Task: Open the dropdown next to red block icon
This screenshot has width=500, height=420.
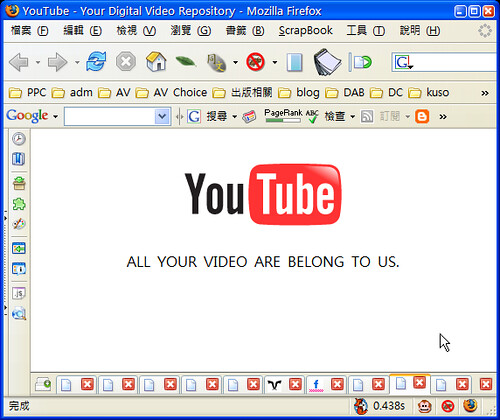Action: [275, 62]
